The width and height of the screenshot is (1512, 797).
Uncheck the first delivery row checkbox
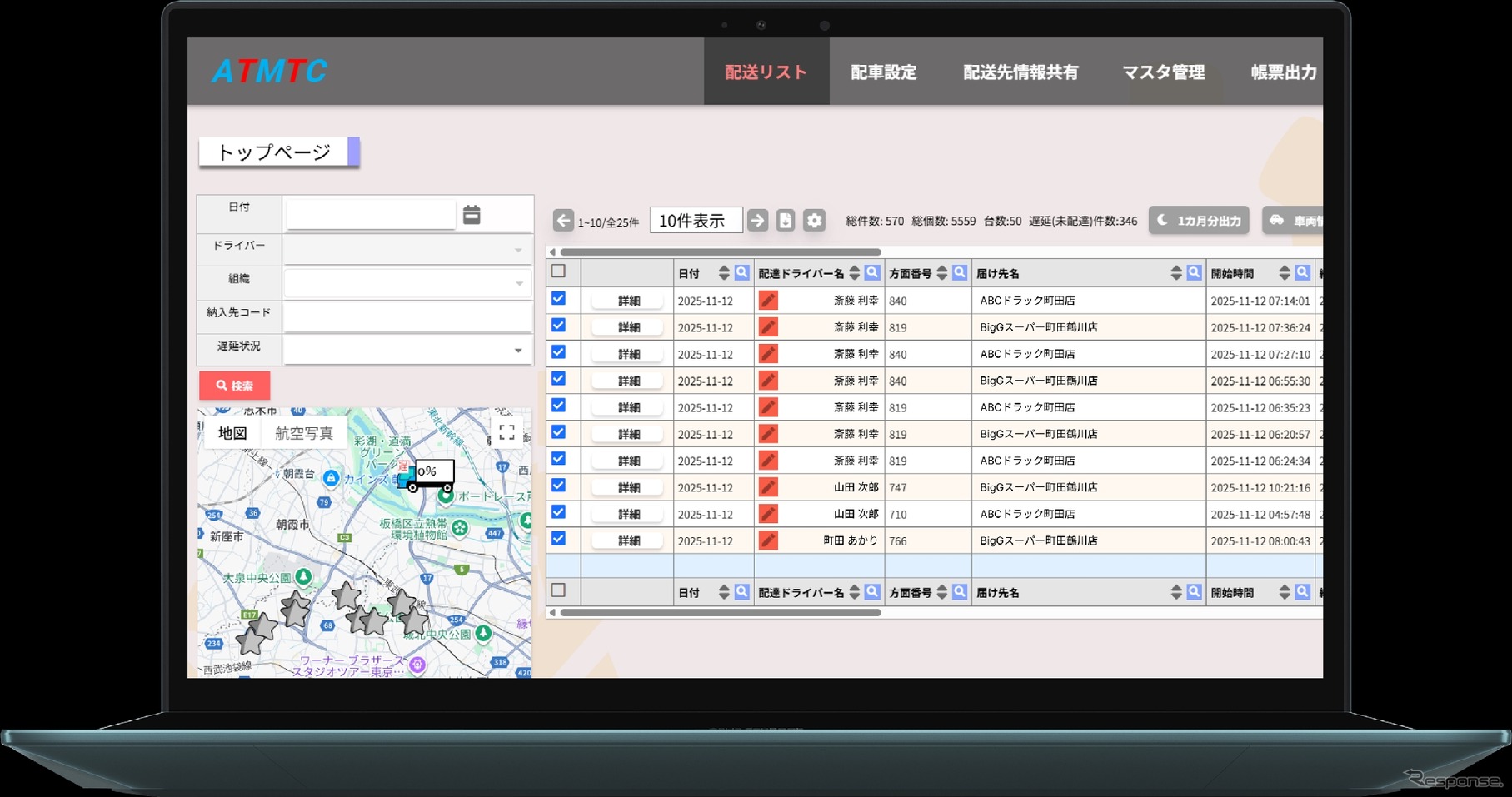(x=558, y=300)
